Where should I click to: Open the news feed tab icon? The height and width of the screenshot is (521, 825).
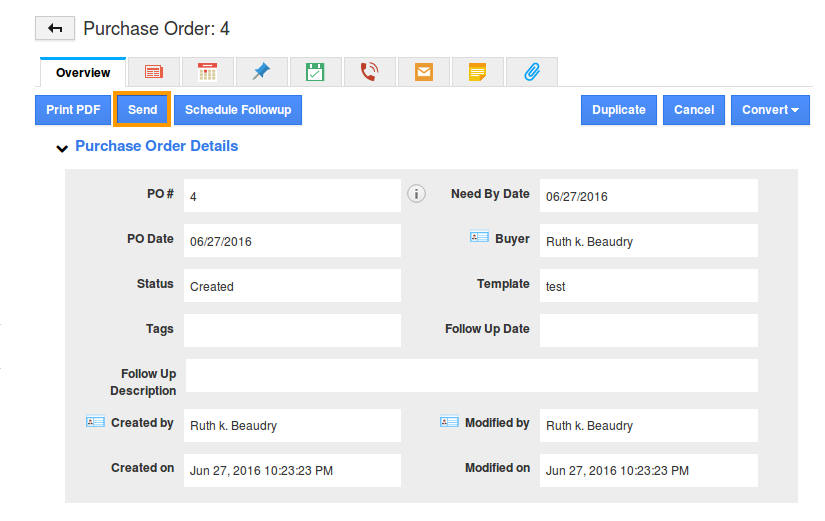pos(154,72)
